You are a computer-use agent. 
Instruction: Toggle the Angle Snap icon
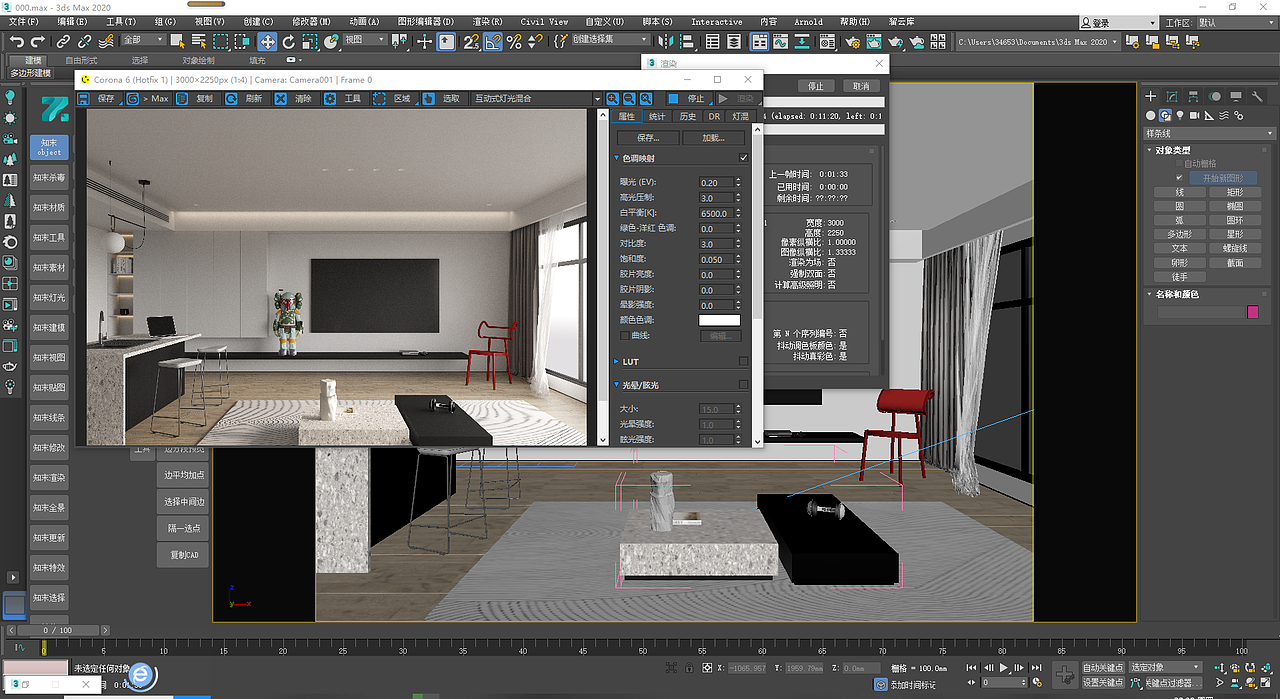click(493, 41)
